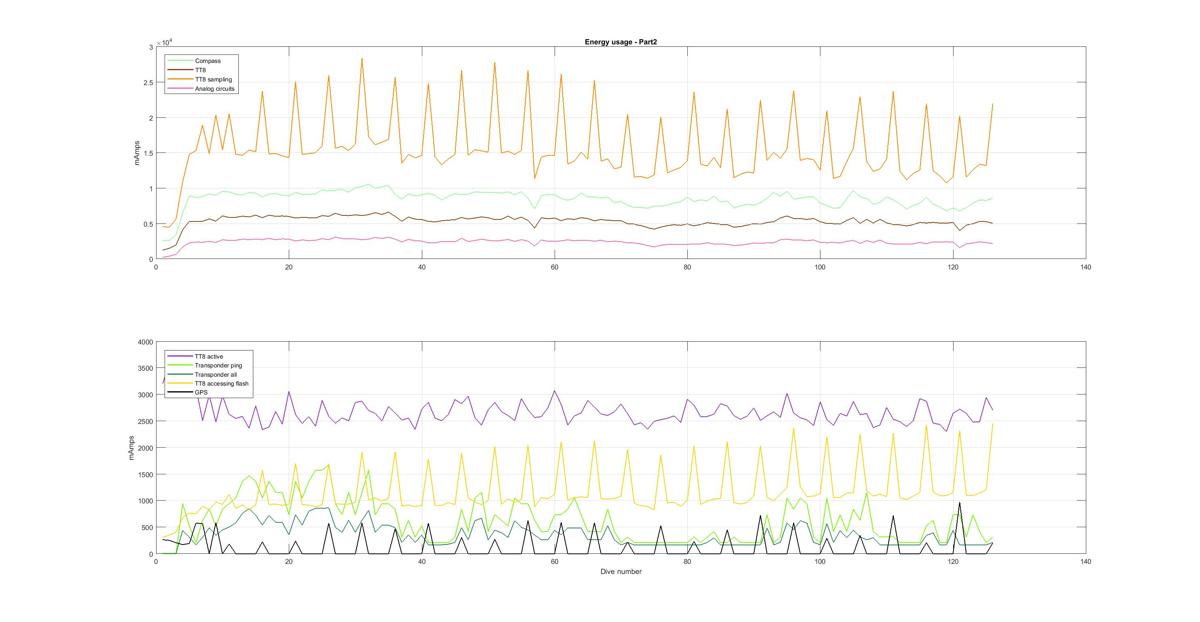Click the "80" x-axis tick on the Energy usage plot
Screen dimensions: 1200x622
pos(688,268)
